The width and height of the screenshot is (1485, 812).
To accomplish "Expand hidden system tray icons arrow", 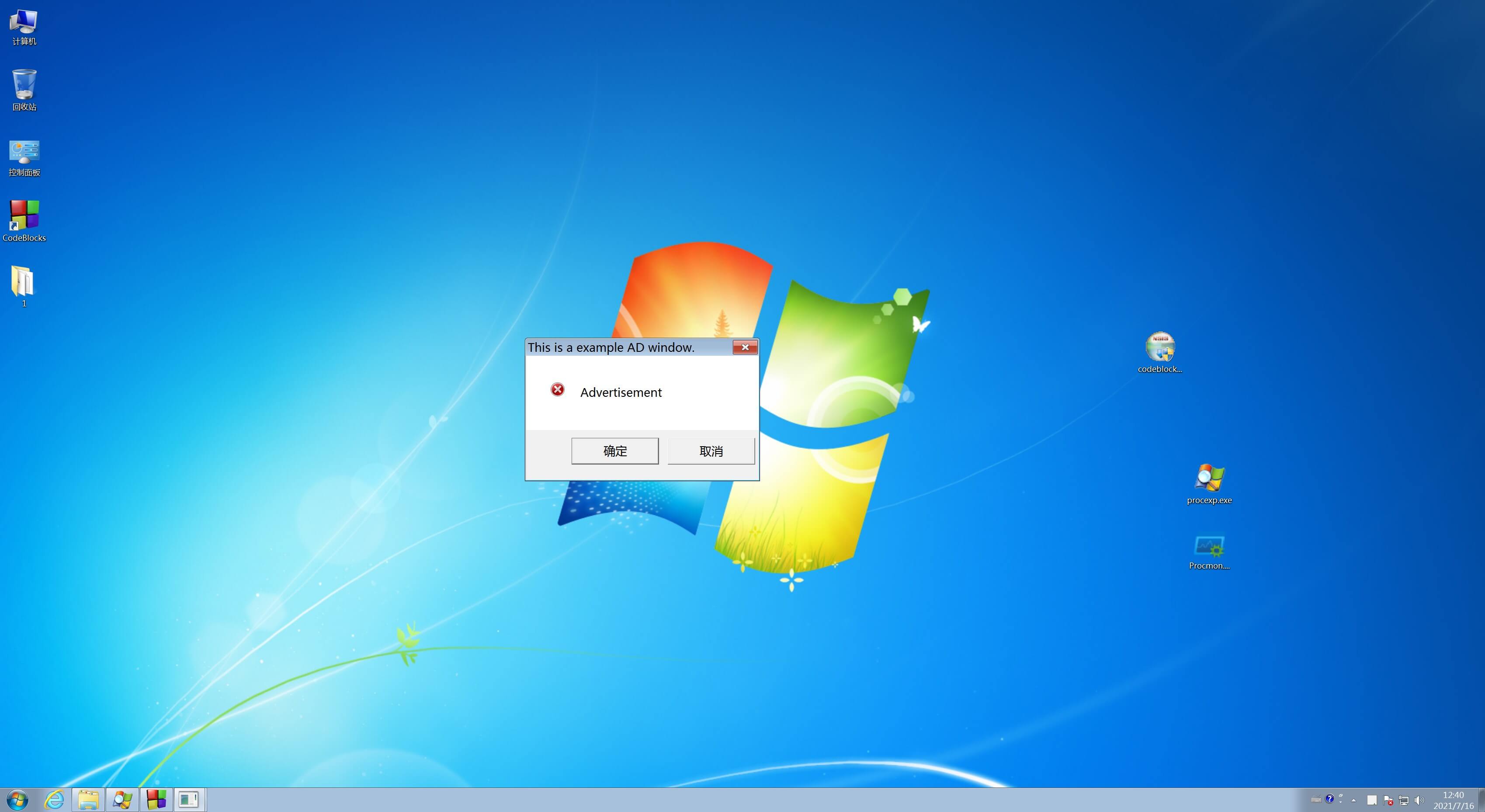I will (1353, 800).
